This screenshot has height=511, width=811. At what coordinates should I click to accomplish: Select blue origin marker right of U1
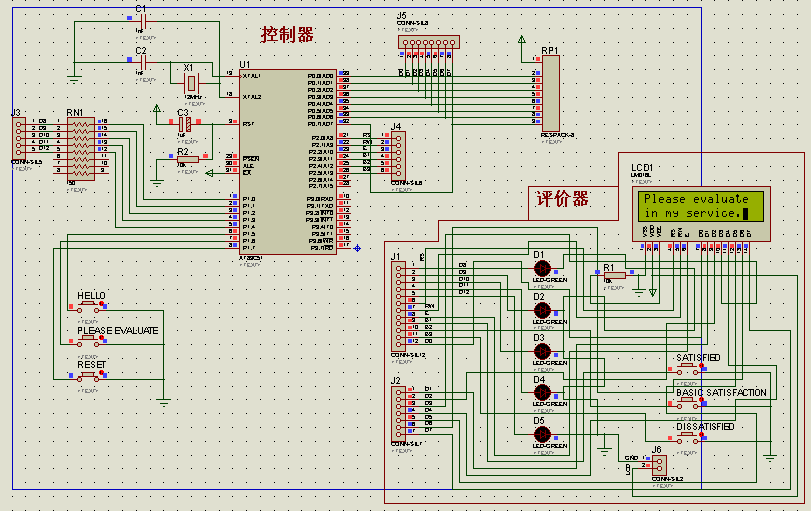357,248
